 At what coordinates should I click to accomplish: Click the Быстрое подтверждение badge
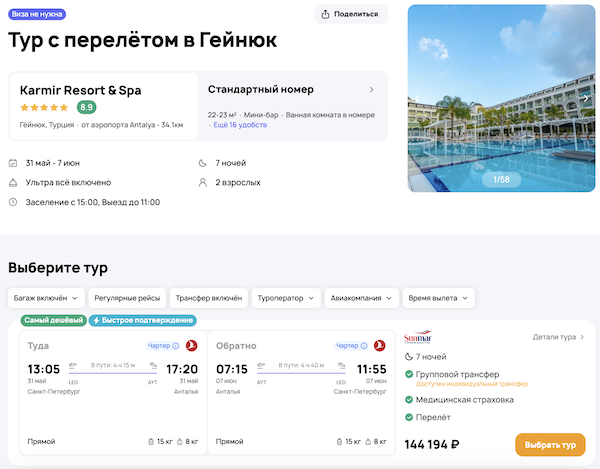(x=142, y=320)
